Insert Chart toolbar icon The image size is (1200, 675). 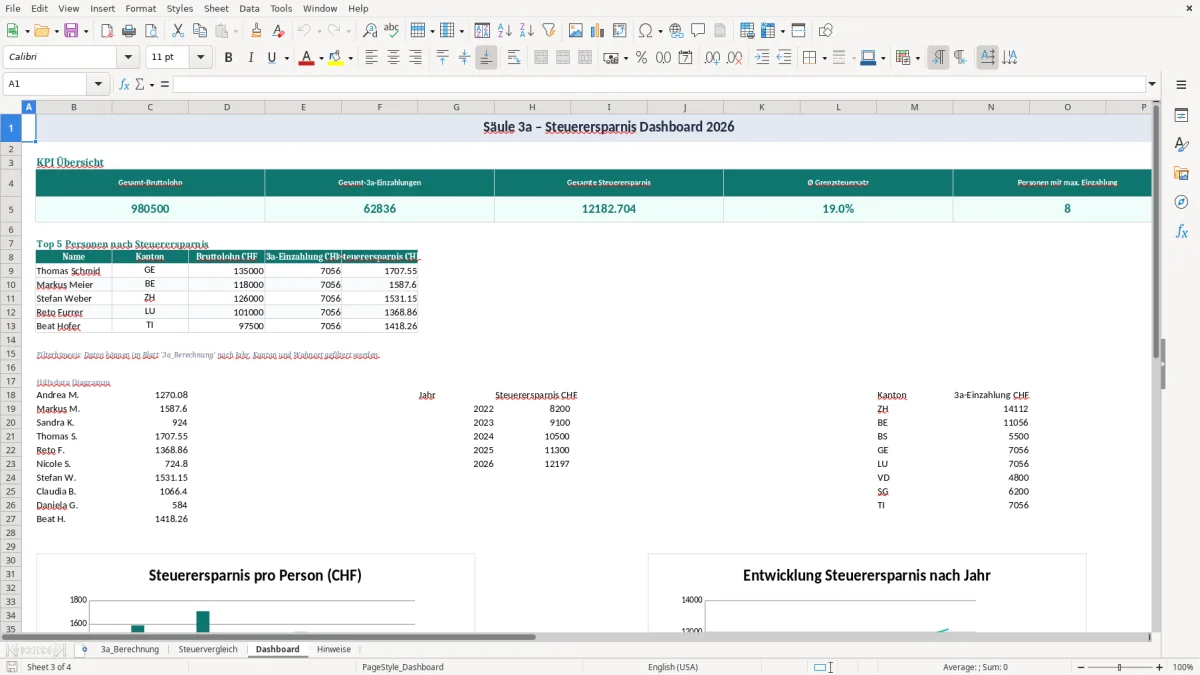pyautogui.click(x=598, y=31)
